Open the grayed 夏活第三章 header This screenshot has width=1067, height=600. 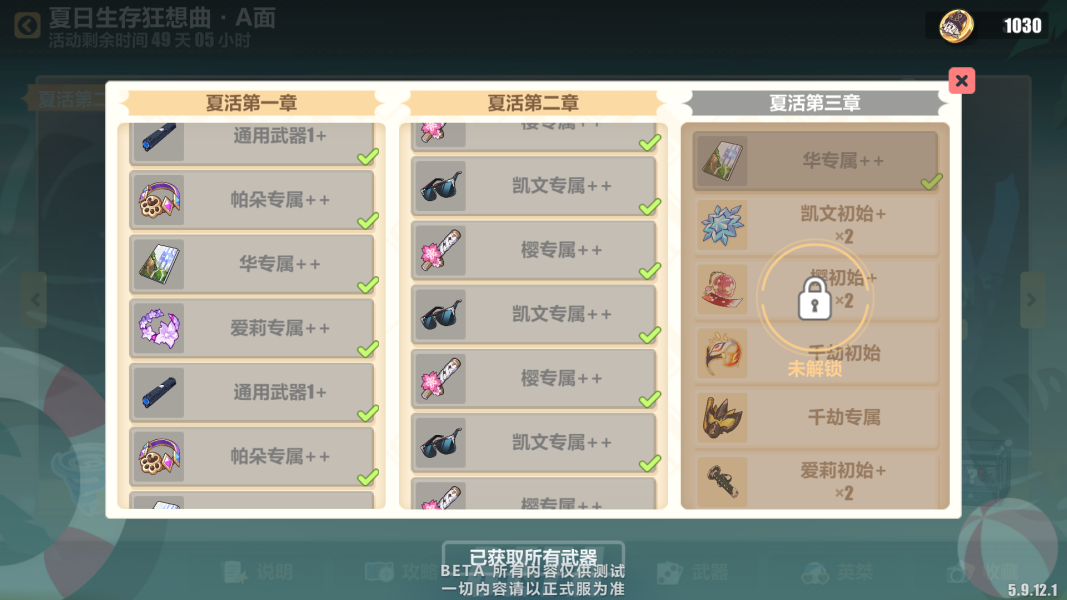[815, 103]
